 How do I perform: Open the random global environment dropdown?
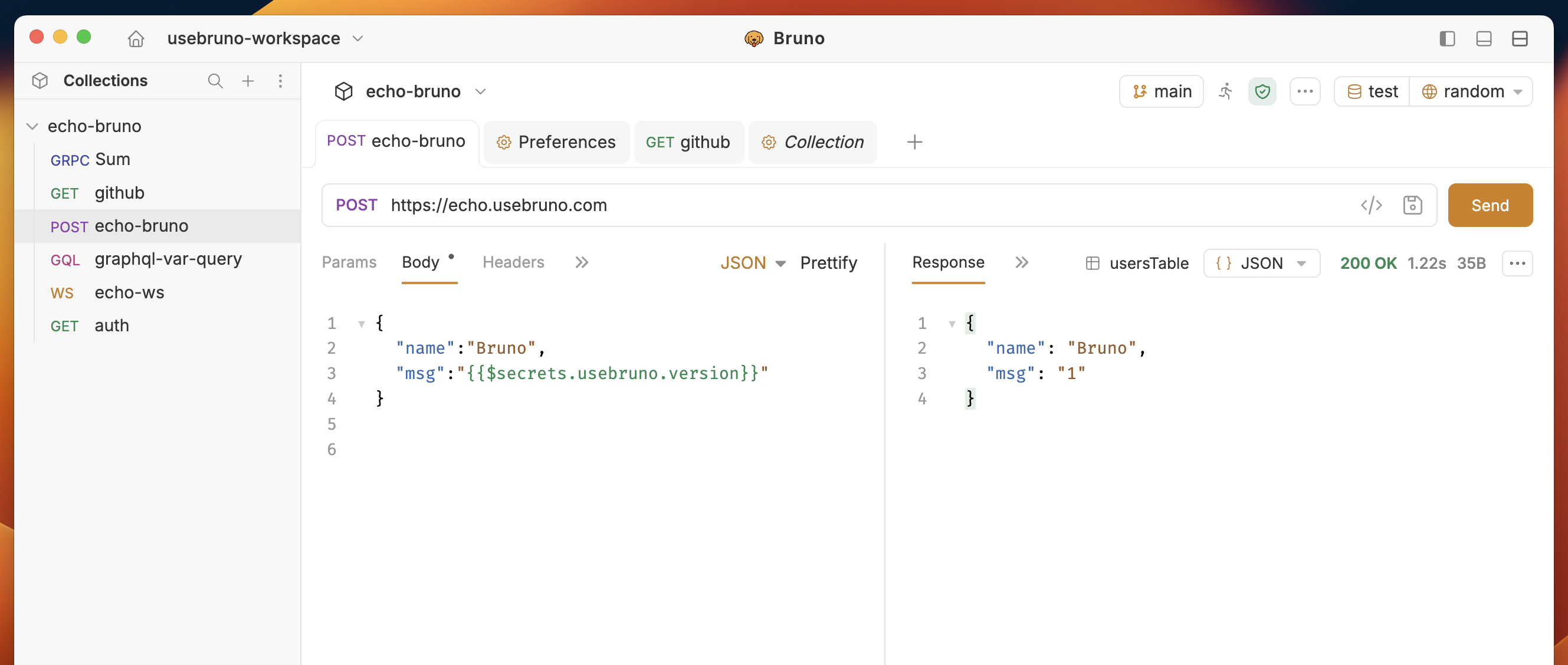coord(1471,91)
